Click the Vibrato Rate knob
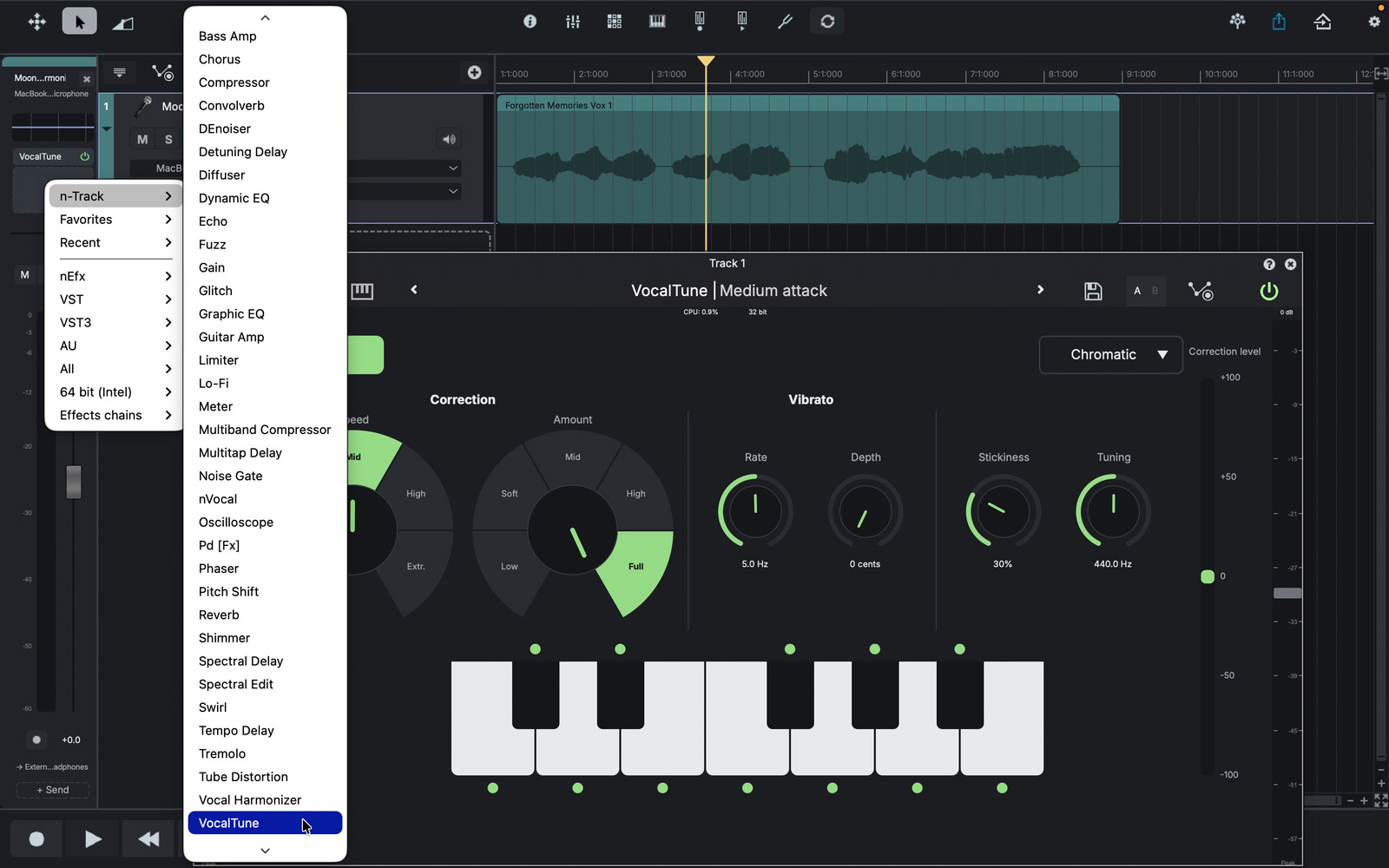1389x868 pixels. coord(755,511)
